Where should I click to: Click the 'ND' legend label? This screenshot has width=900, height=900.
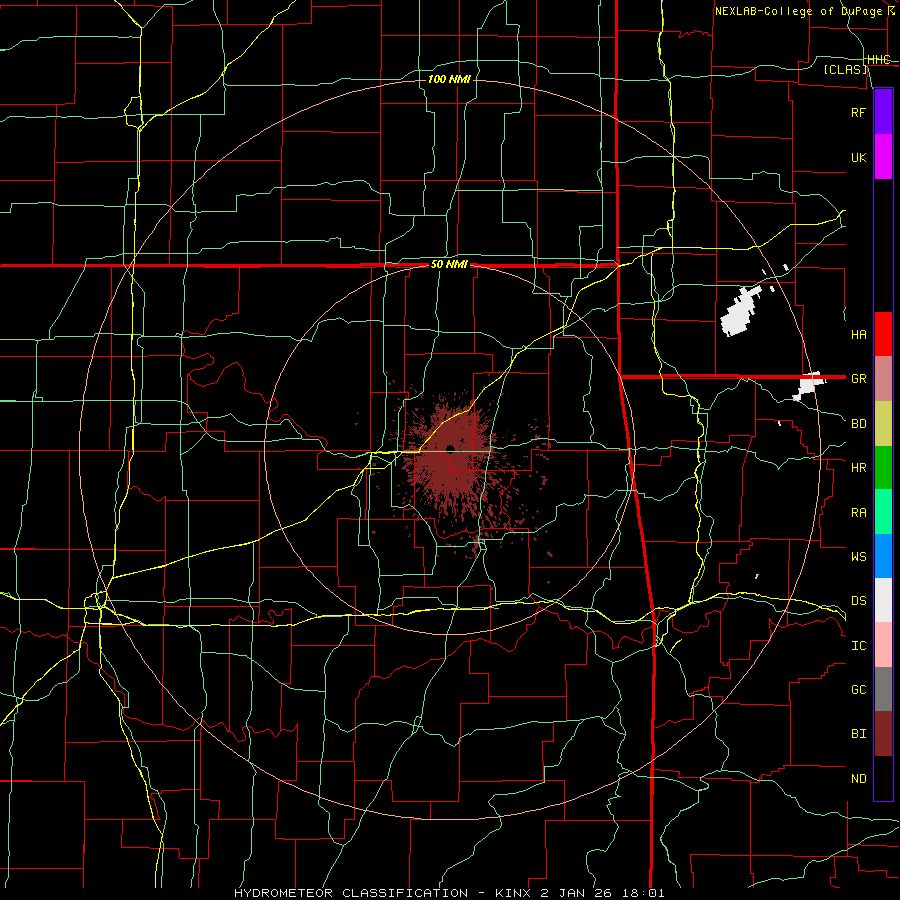[859, 779]
